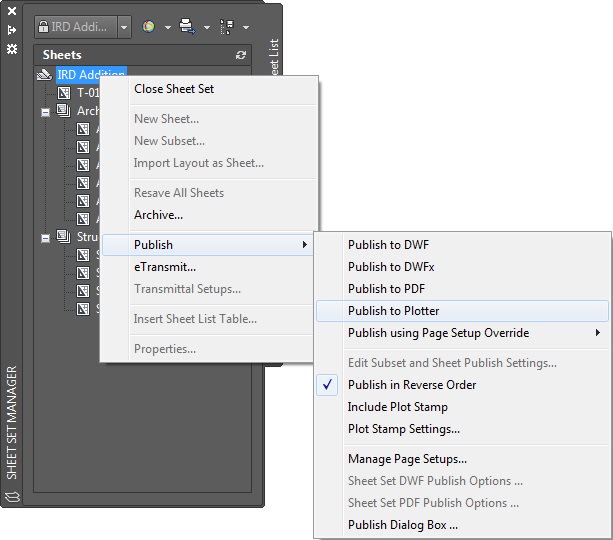This screenshot has height=540, width=613.
Task: Select Publish to PDF
Action: click(x=462, y=289)
